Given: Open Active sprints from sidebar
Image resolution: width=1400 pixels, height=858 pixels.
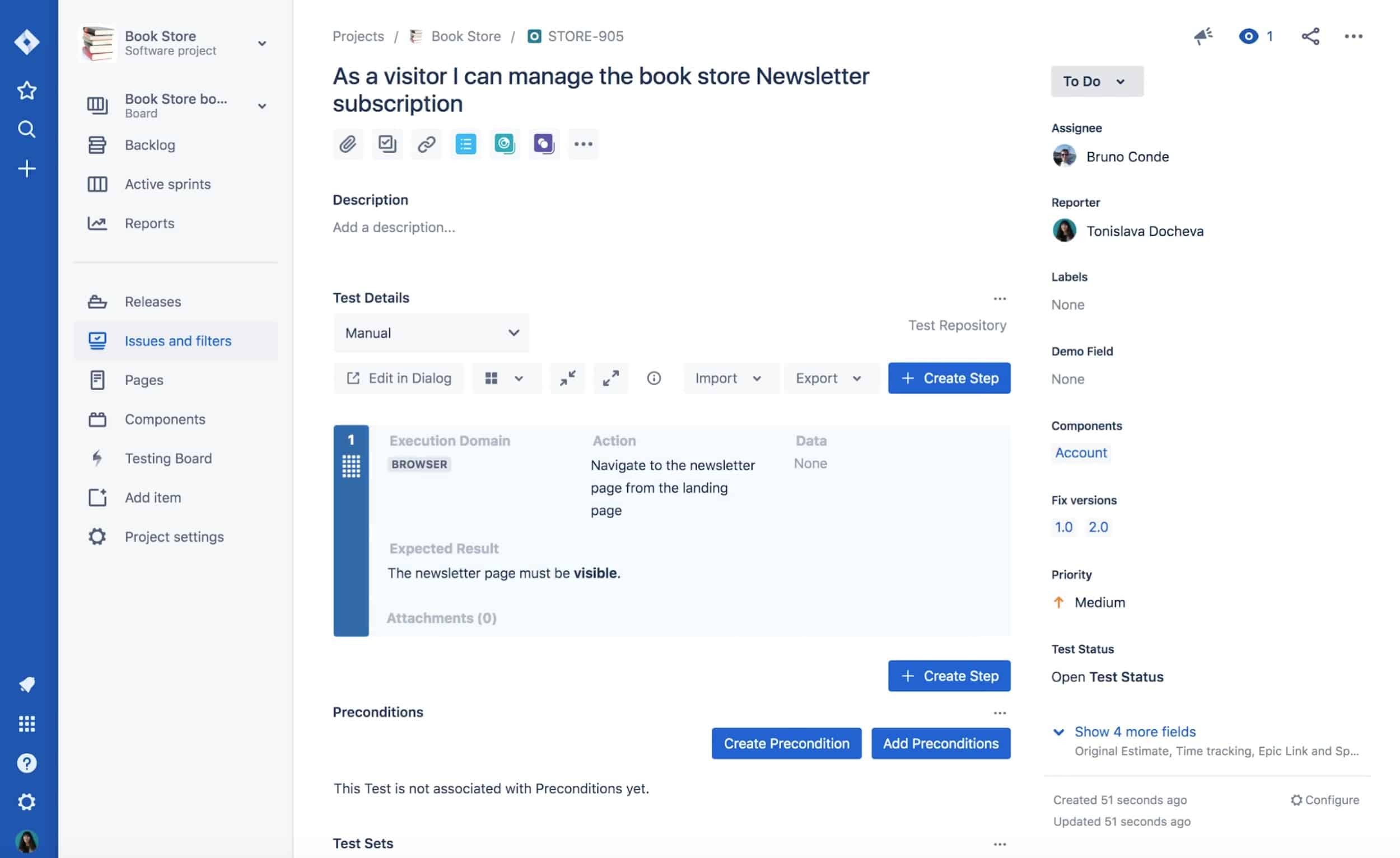Looking at the screenshot, I should [167, 184].
